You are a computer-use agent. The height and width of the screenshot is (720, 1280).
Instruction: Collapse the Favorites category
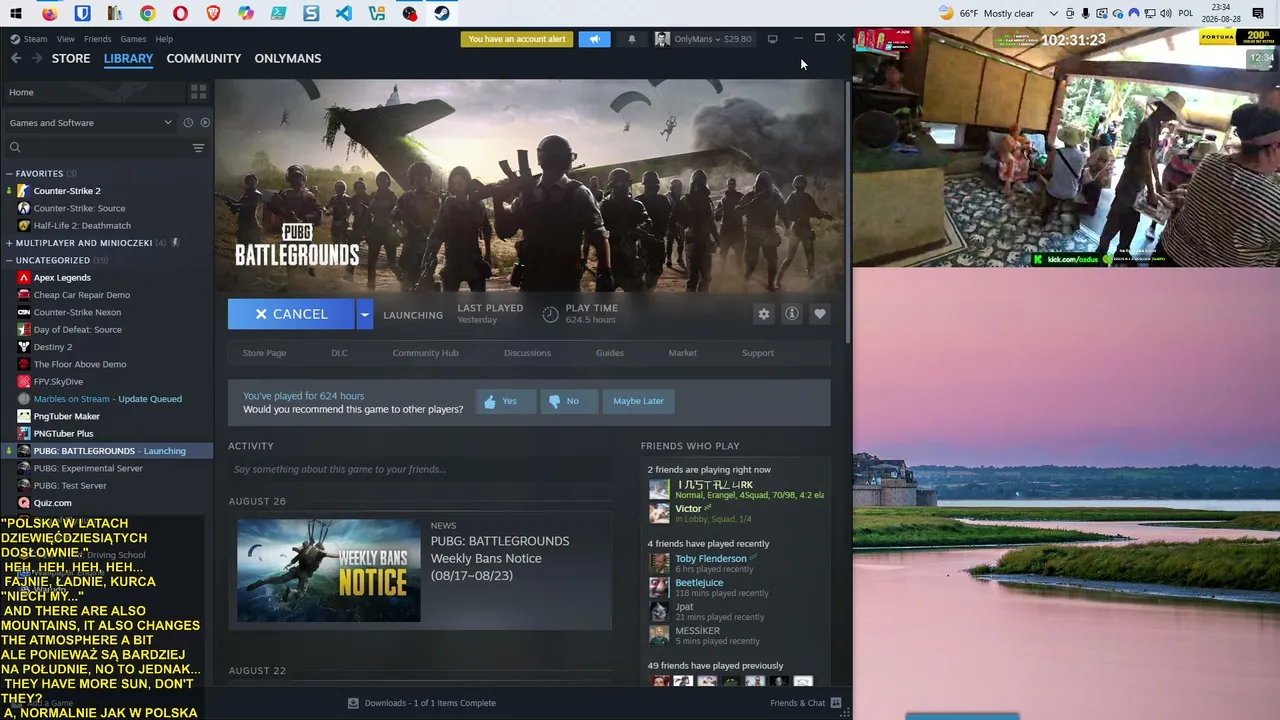tap(9, 174)
